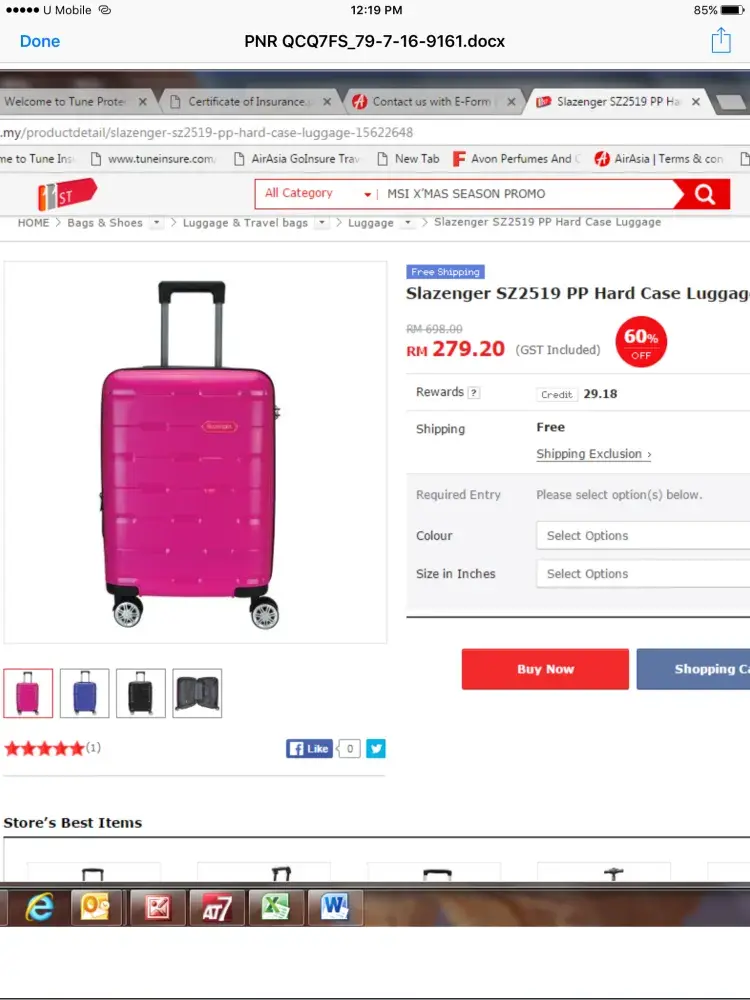Screen dimensions: 750x1000
Task: Open Outlook from the taskbar
Action: tap(96, 907)
